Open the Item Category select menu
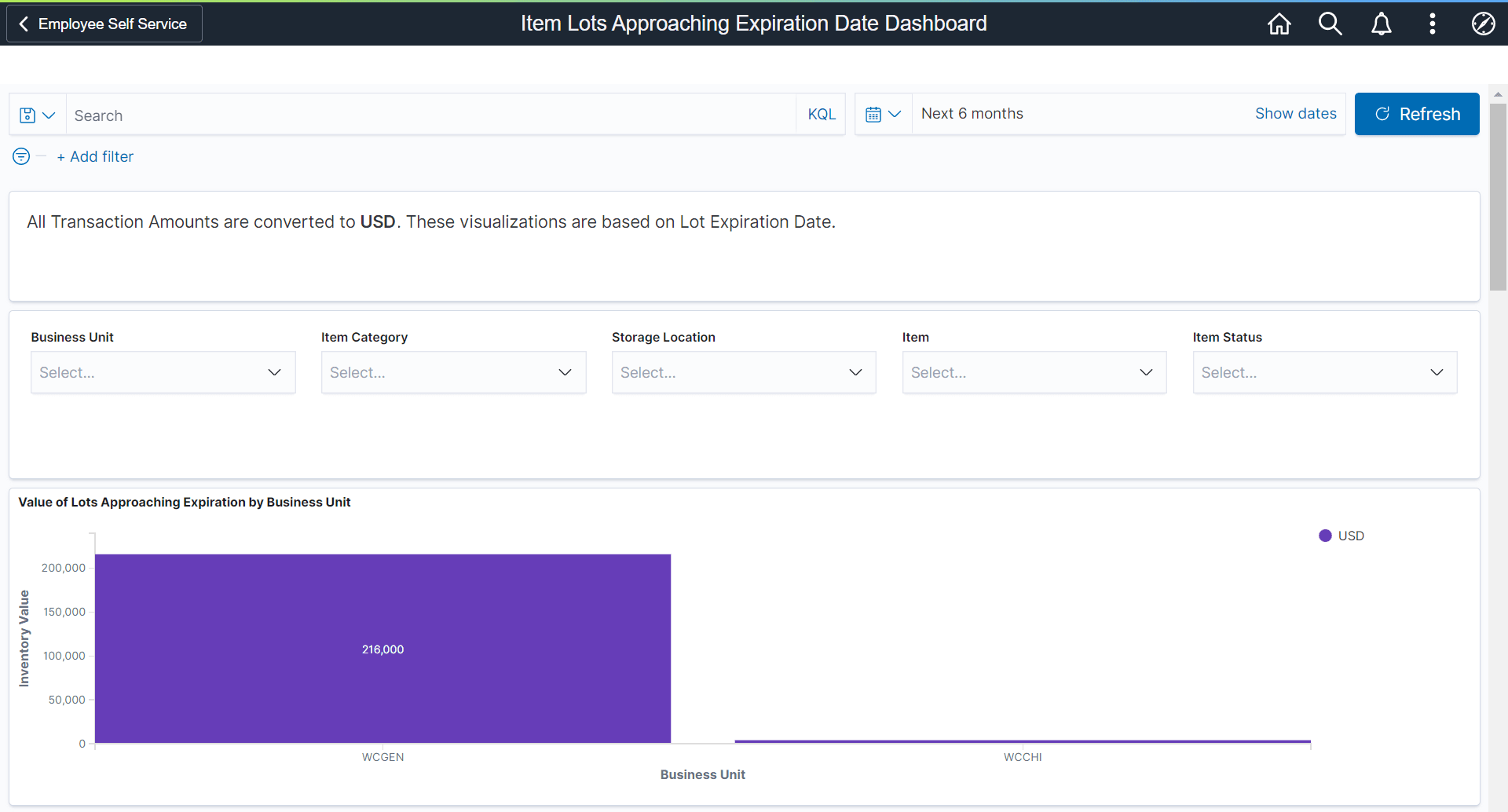Screen dimensions: 1508x812 point(453,372)
